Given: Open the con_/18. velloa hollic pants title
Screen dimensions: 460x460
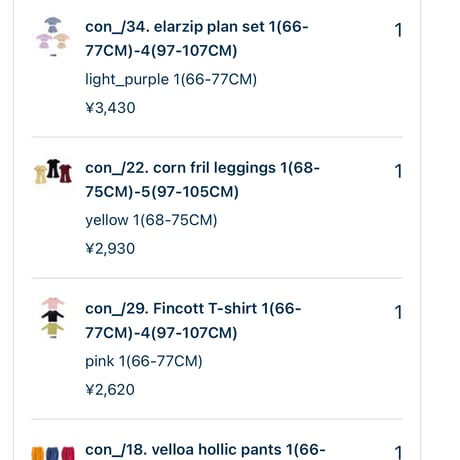Looking at the screenshot, I should (x=205, y=450).
